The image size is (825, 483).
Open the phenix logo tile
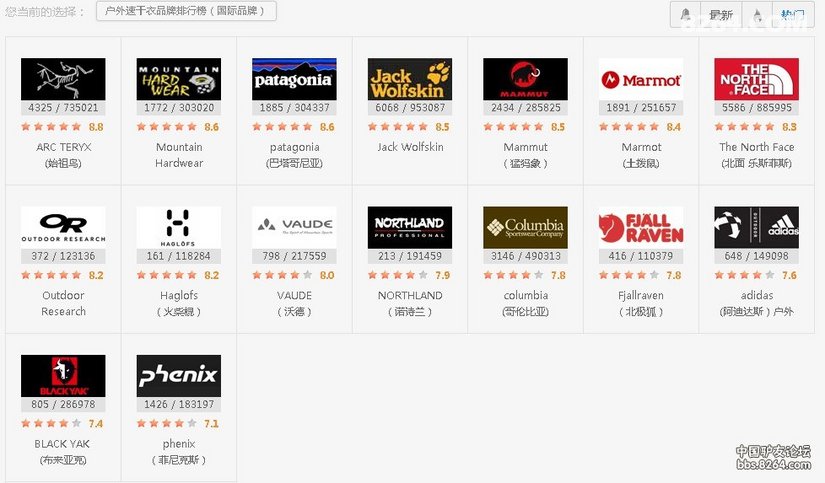click(179, 376)
